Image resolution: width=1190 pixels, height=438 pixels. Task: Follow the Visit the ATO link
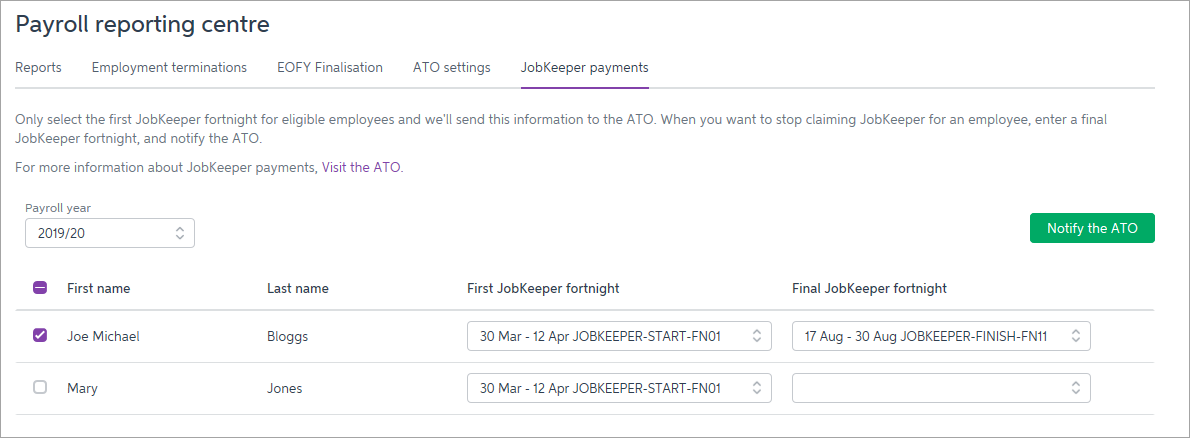[361, 168]
